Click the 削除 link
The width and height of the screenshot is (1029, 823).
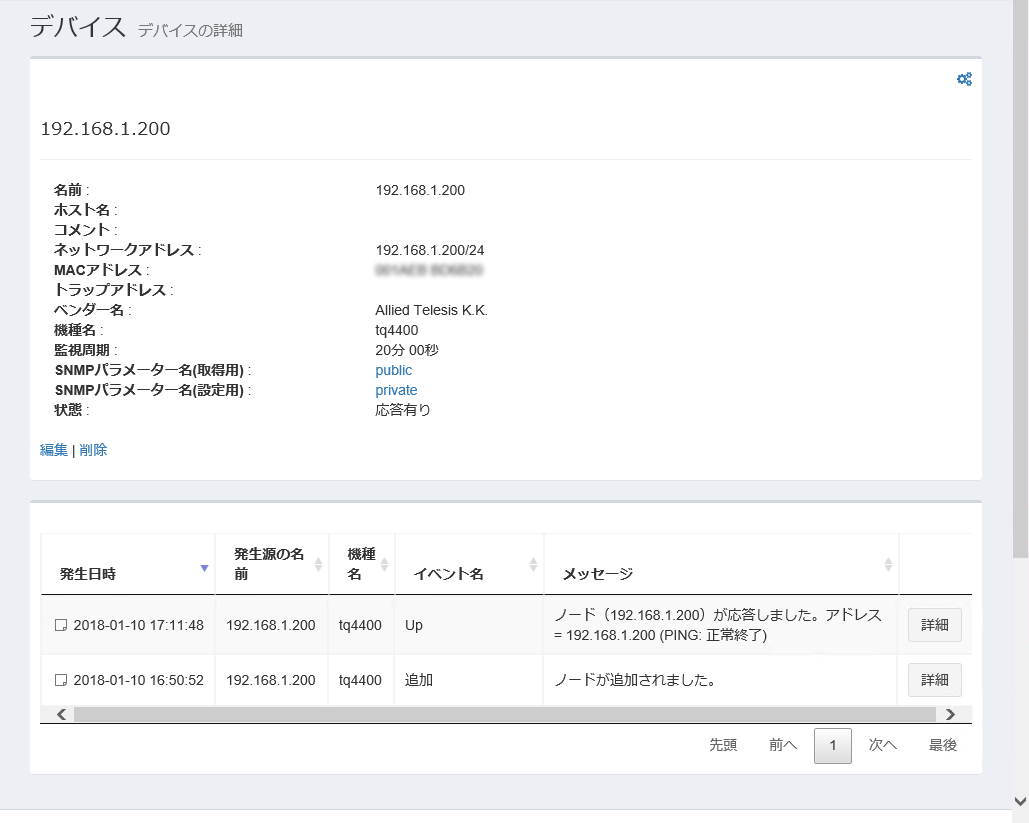click(x=93, y=450)
